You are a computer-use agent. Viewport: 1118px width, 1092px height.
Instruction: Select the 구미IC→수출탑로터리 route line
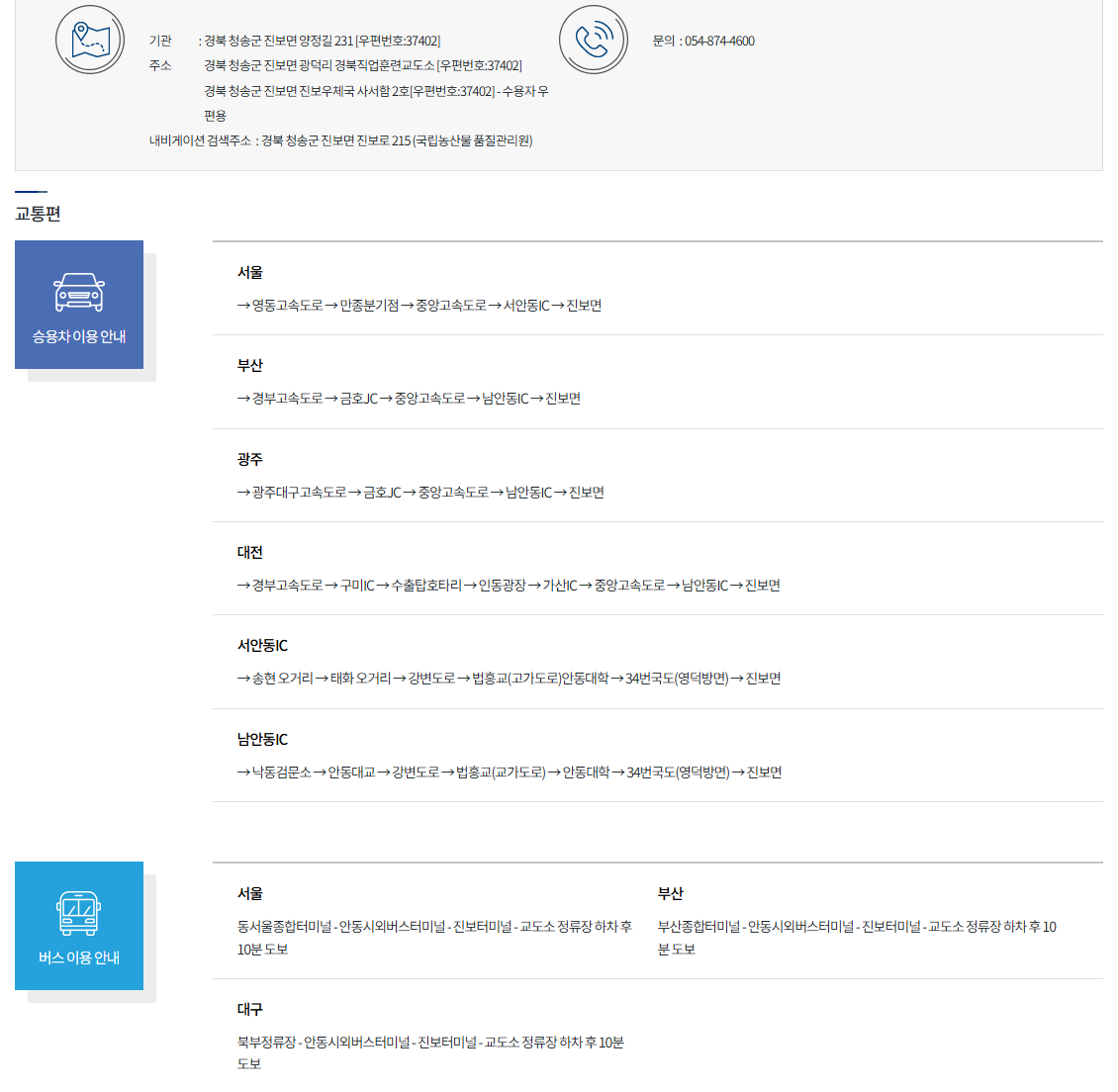click(x=510, y=586)
